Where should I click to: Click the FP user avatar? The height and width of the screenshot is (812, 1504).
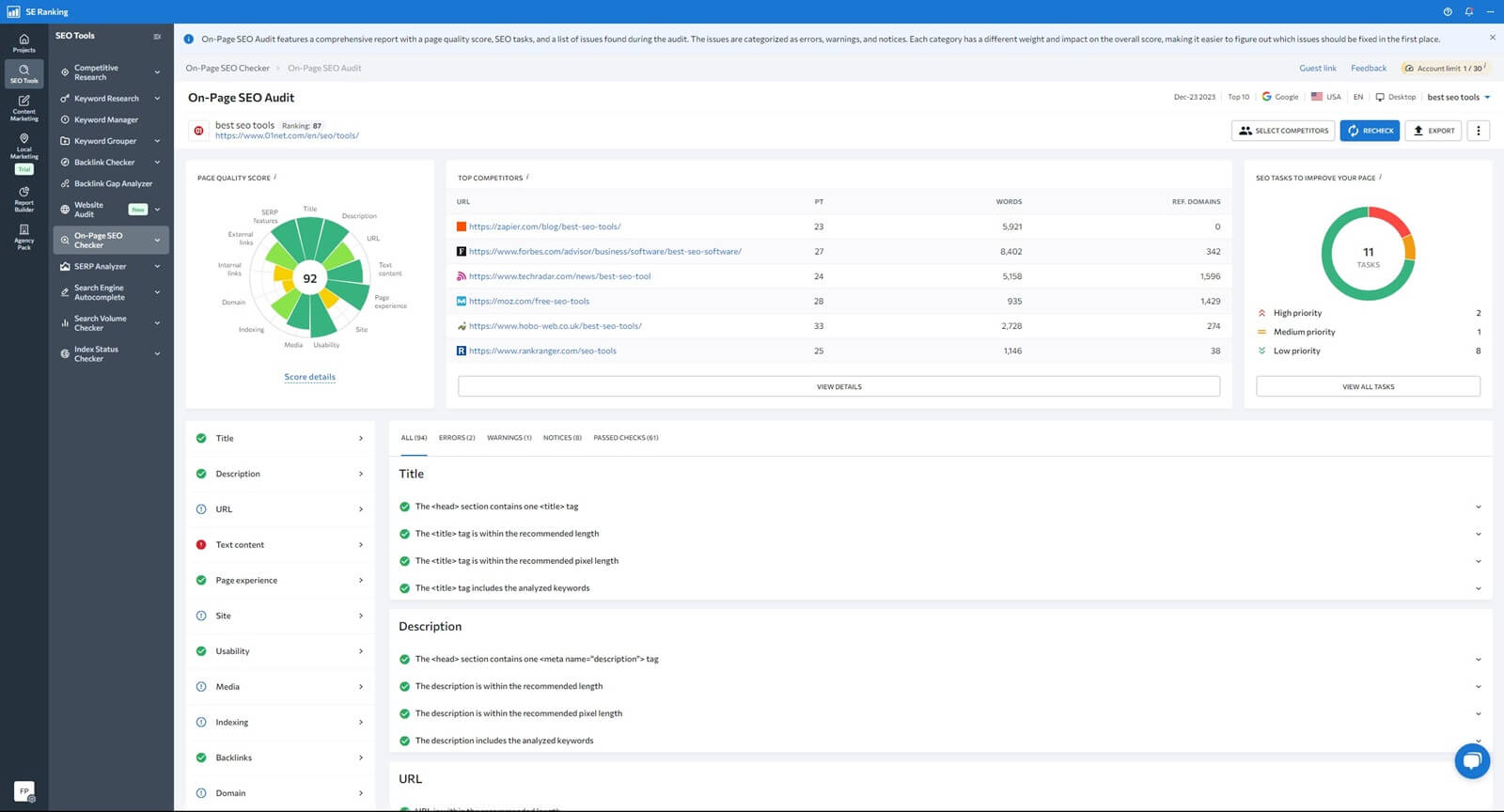[24, 791]
